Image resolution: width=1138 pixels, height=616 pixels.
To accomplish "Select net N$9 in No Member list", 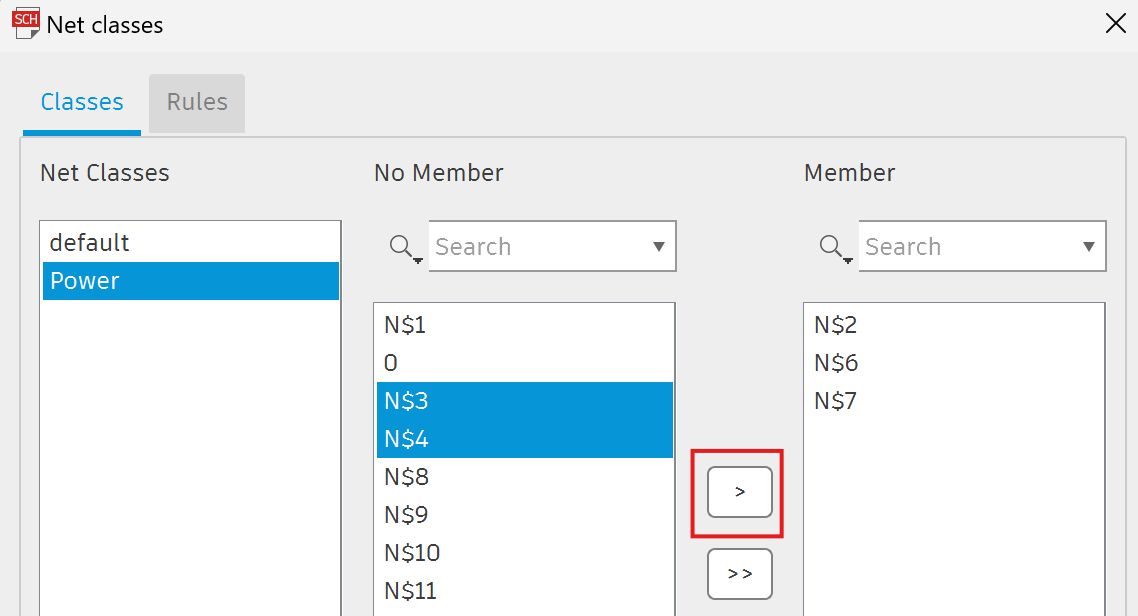I will [525, 514].
